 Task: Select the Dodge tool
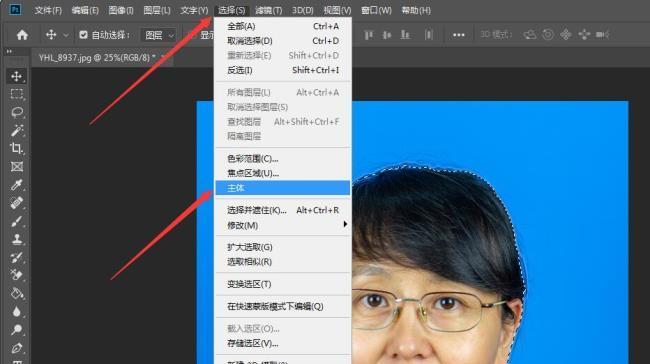(x=17, y=330)
